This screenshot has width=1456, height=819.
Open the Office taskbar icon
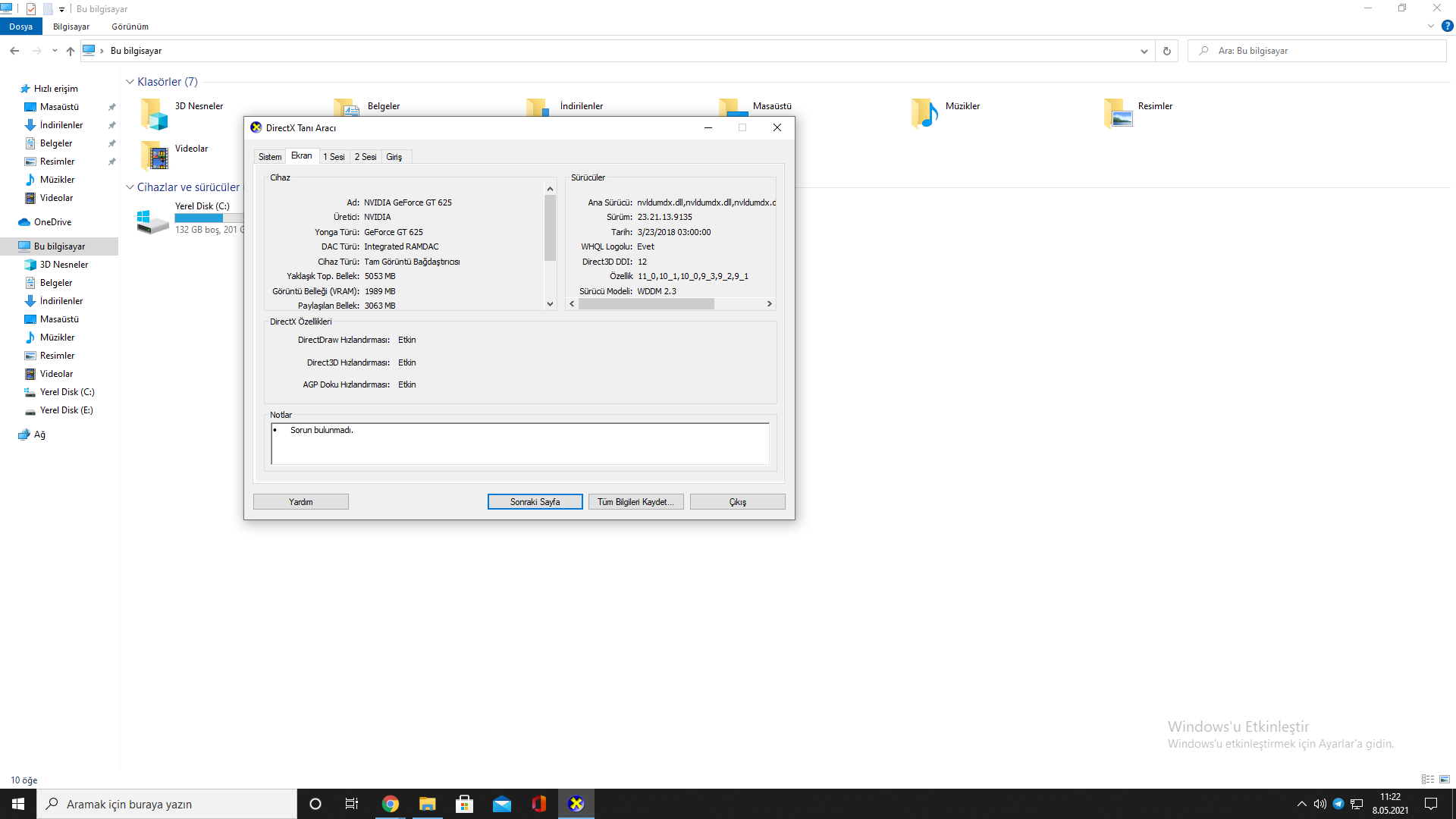pyautogui.click(x=538, y=804)
